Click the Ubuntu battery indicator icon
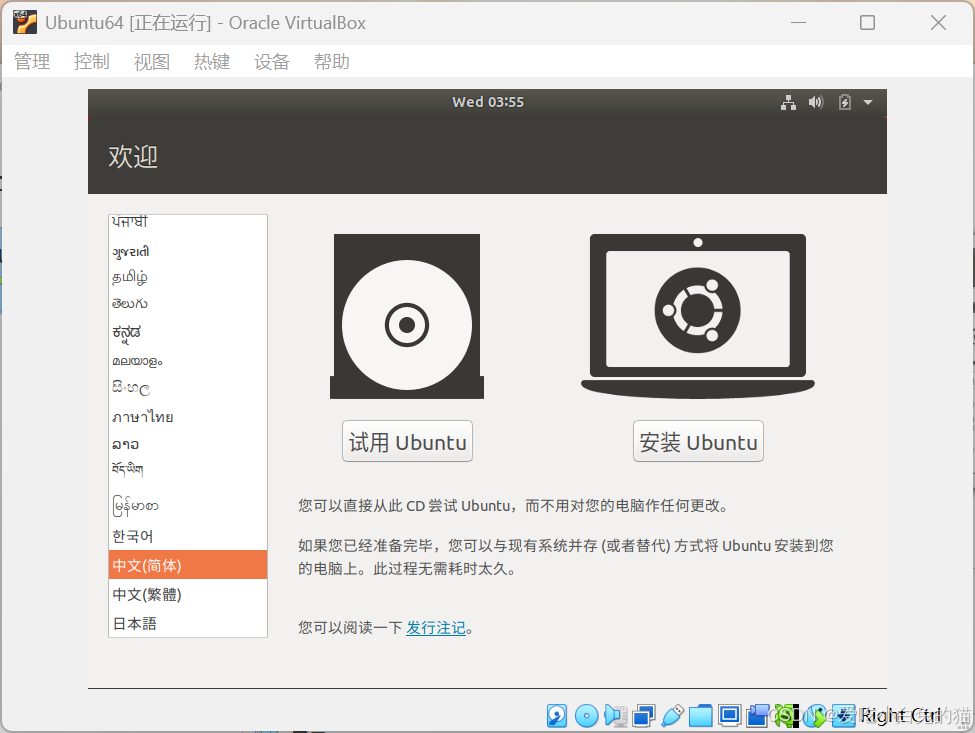Screen dimensions: 975x733 pos(844,103)
